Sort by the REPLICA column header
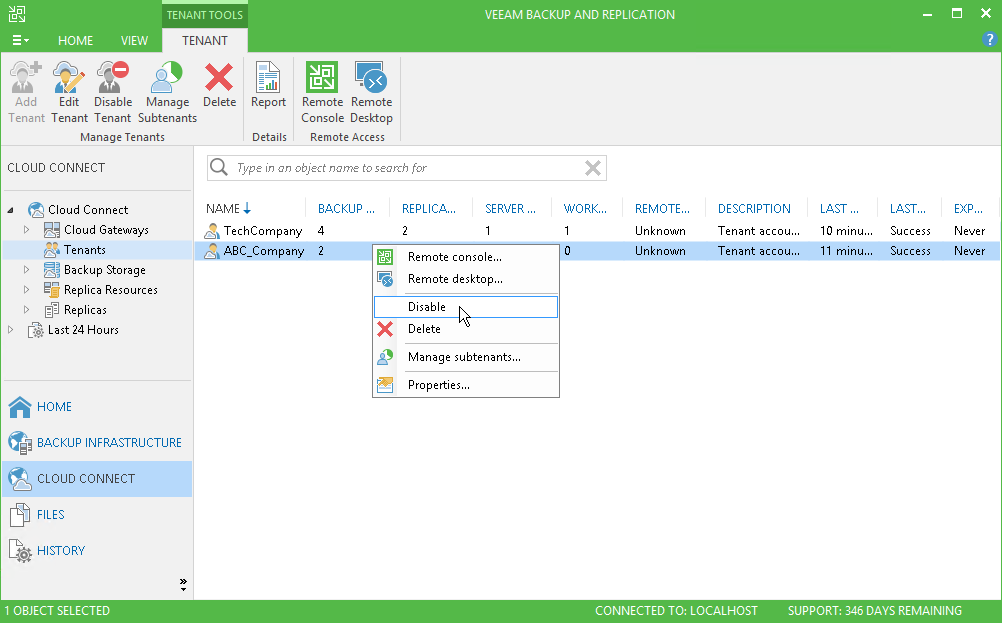Screen dimensions: 1002x623 pos(429,209)
